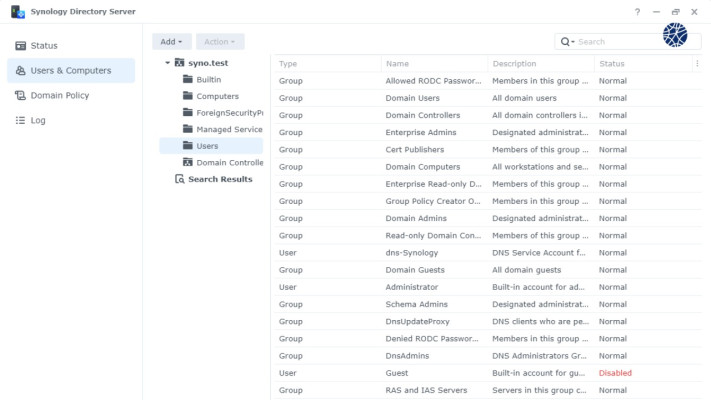Select the Allowed RODC Password row
Screen dimensions: 711x400
click(488, 81)
